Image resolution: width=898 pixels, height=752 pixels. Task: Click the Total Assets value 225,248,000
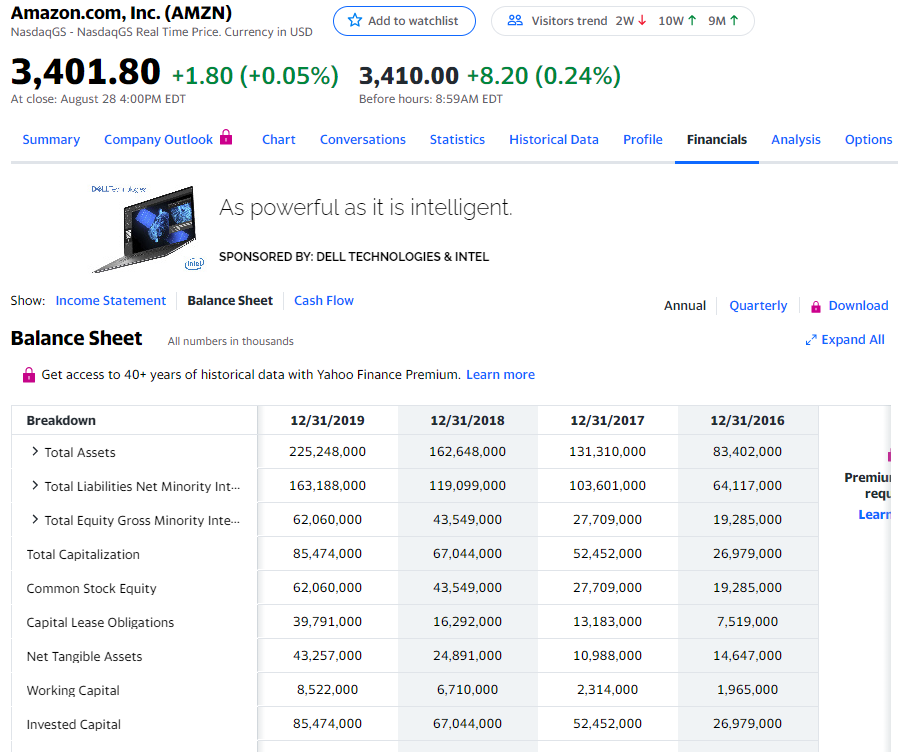tap(328, 451)
